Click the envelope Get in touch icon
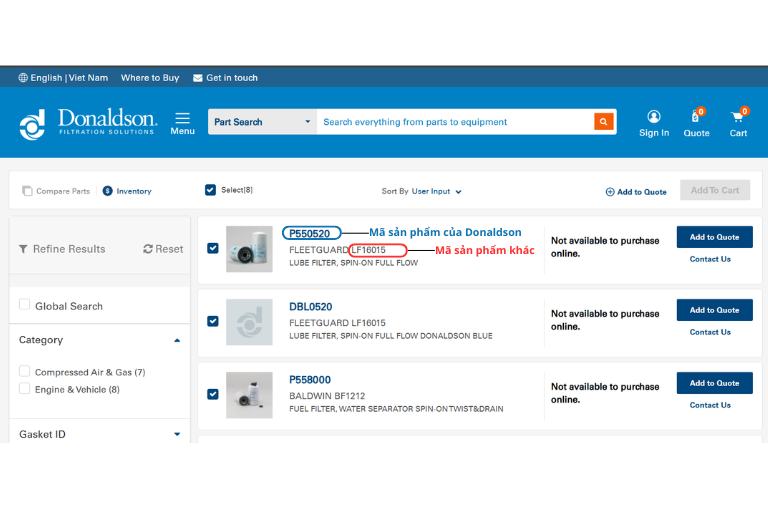This screenshot has height=509, width=768. tap(198, 78)
